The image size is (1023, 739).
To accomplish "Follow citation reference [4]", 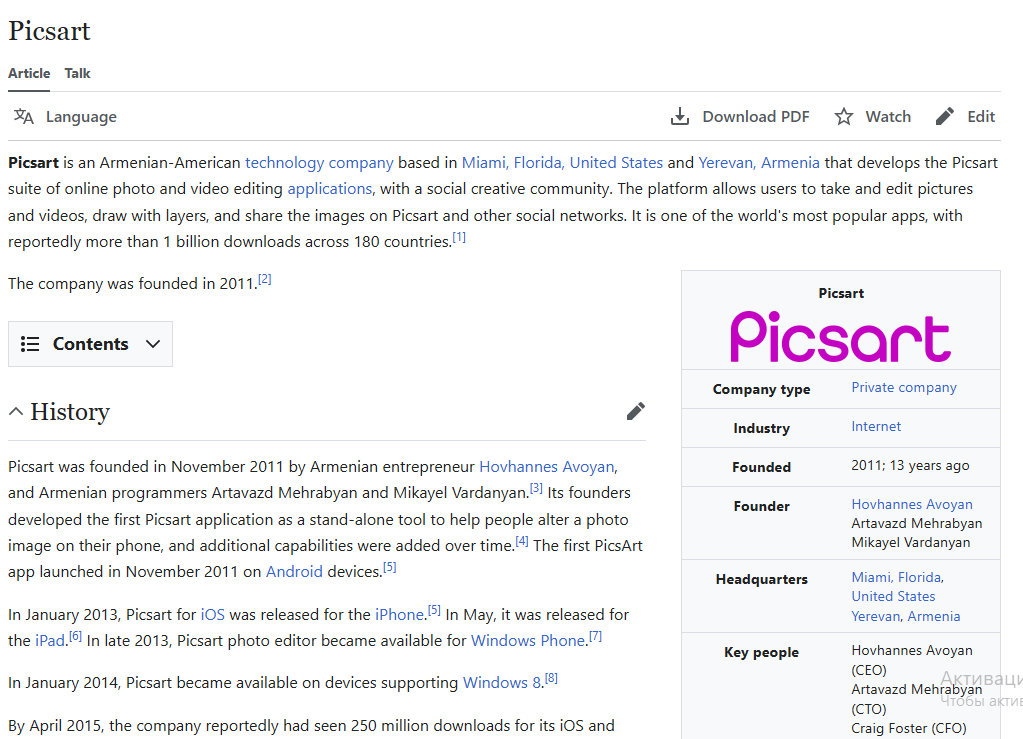I will coord(522,541).
